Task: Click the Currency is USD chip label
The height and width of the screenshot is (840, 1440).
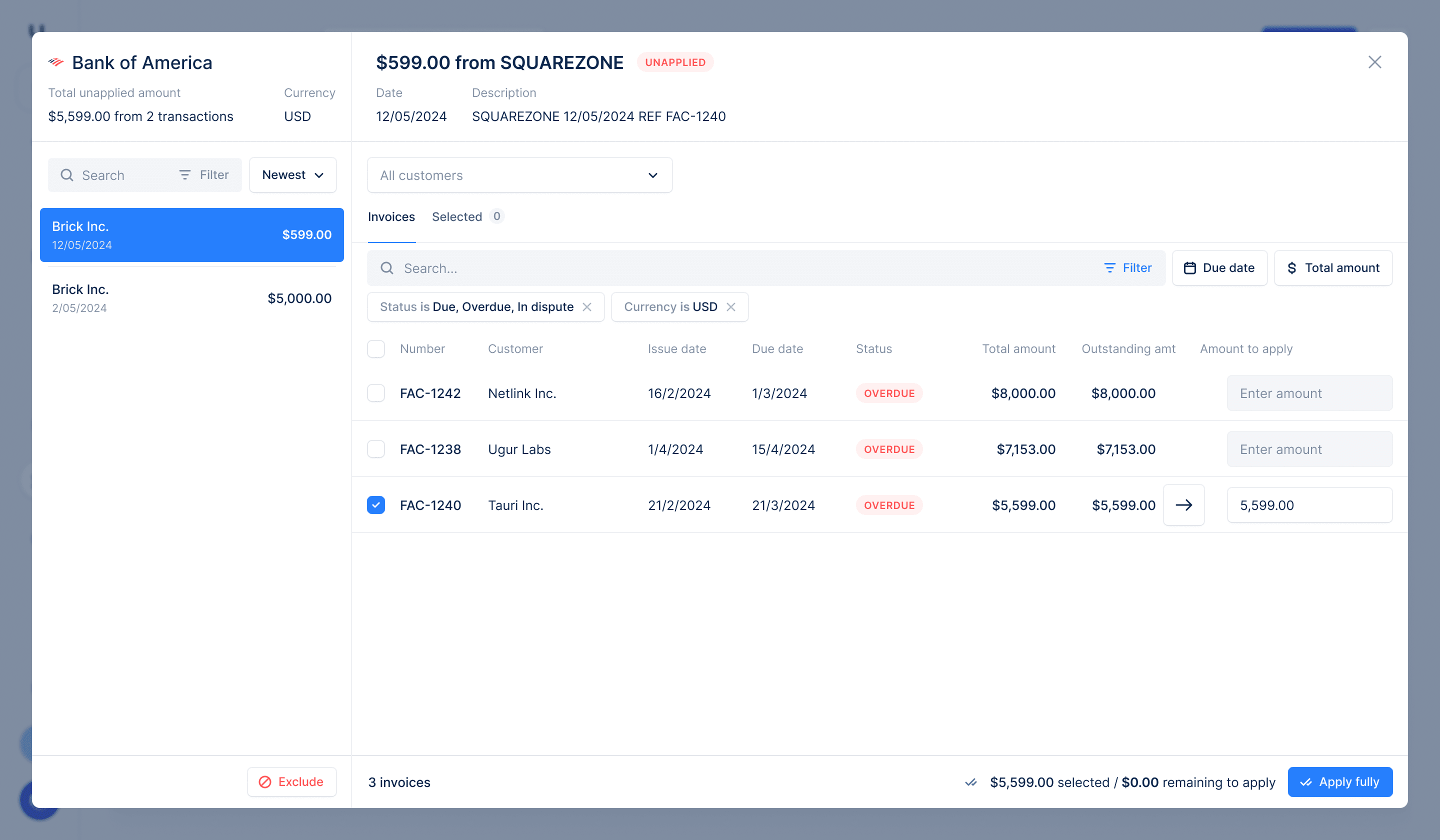Action: point(670,307)
